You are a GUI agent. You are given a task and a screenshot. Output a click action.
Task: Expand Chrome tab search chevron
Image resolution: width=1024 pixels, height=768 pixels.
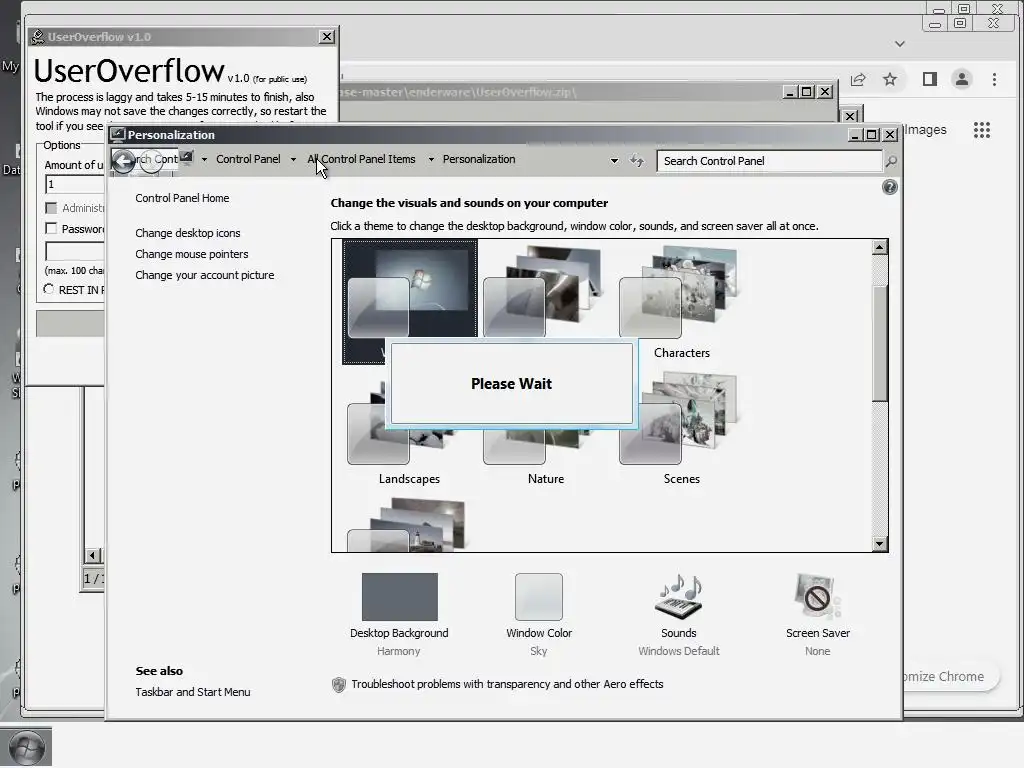tap(900, 44)
